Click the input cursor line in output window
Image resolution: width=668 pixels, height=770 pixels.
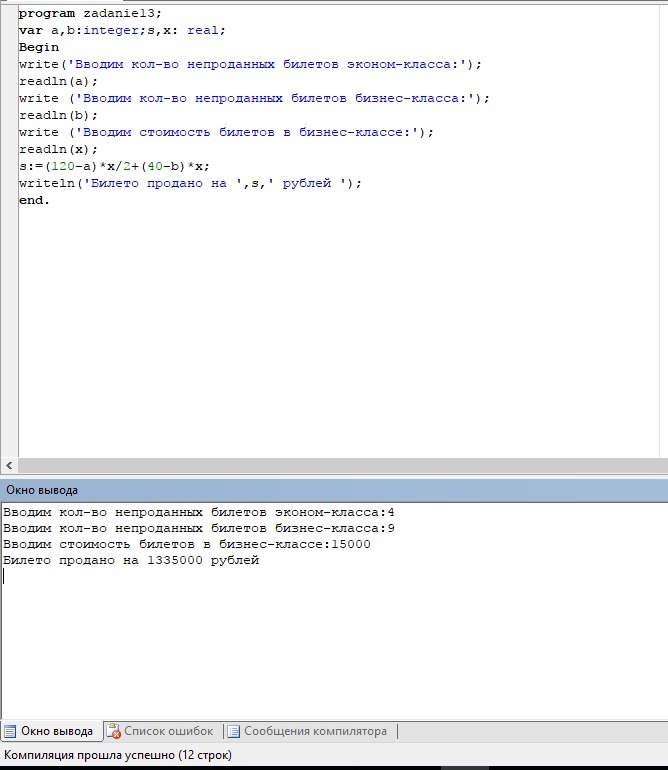click(x=4, y=577)
